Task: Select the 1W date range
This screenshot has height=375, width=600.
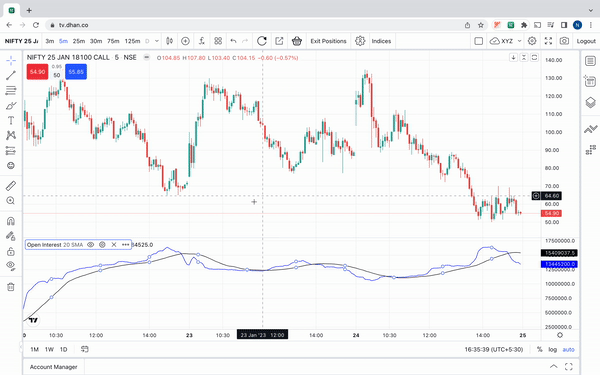Action: [x=49, y=349]
